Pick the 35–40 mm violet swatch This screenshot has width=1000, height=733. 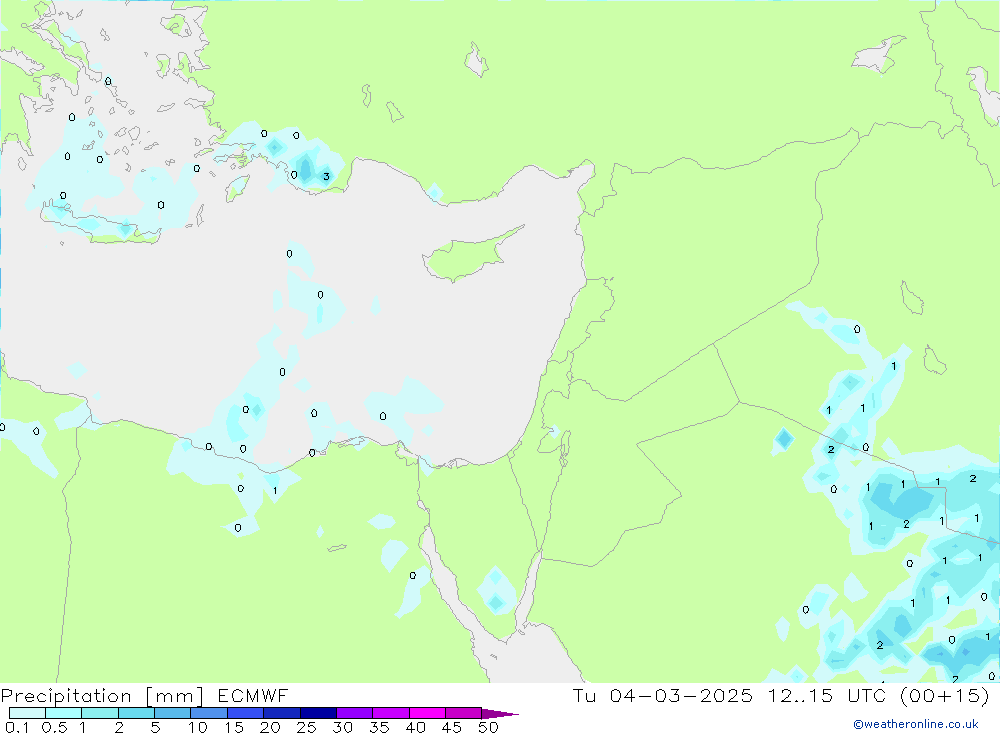[x=390, y=713]
